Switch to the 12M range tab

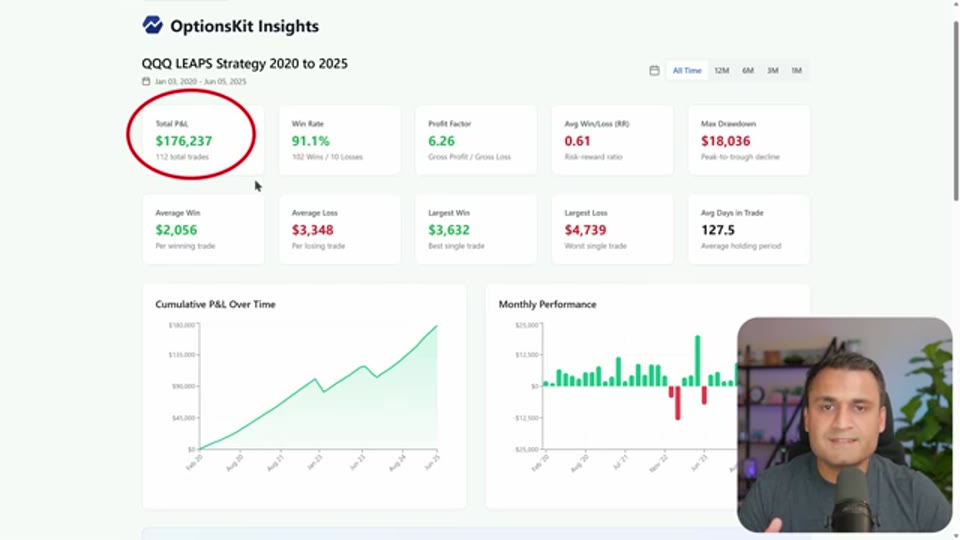722,70
